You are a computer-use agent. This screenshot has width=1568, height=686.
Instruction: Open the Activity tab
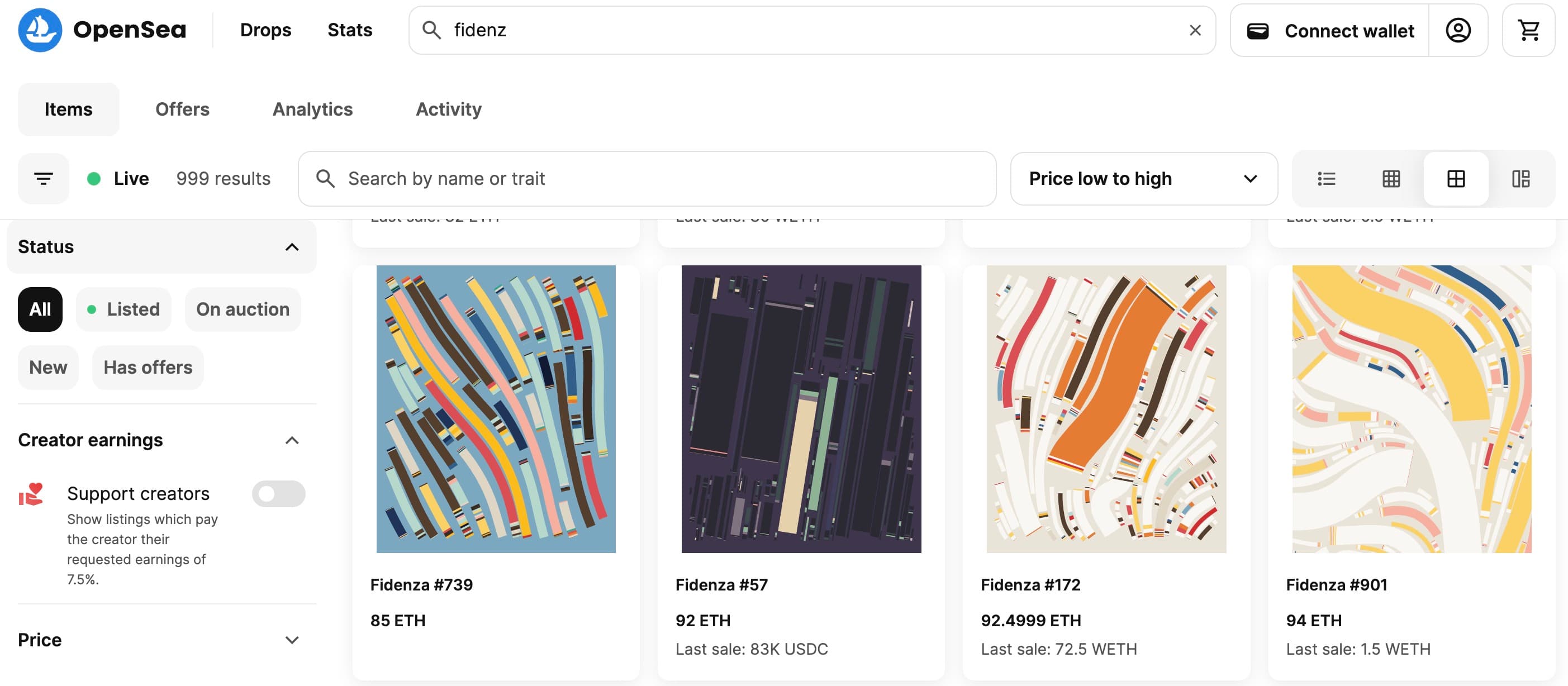coord(448,109)
